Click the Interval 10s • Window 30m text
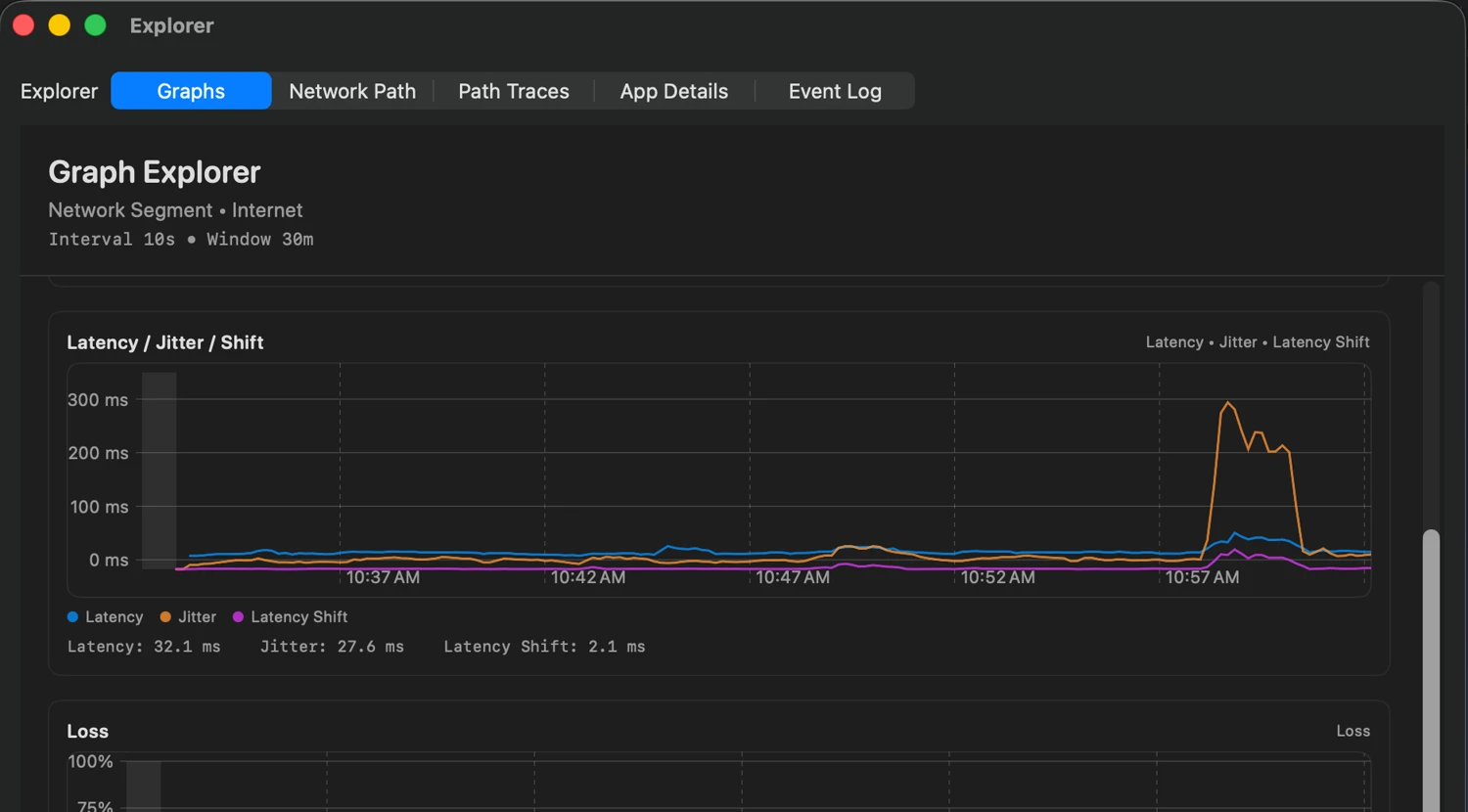Screen dimensions: 1468x812 click(x=181, y=240)
